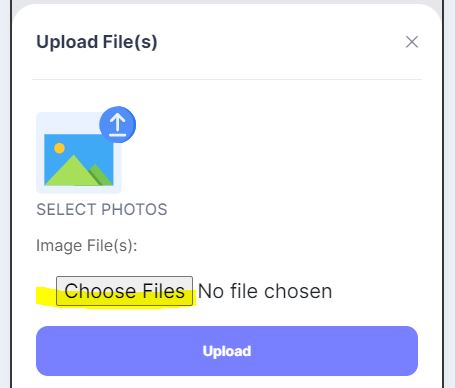
Task: Click the yellow highlight left of Choose Files
Action: (46, 296)
